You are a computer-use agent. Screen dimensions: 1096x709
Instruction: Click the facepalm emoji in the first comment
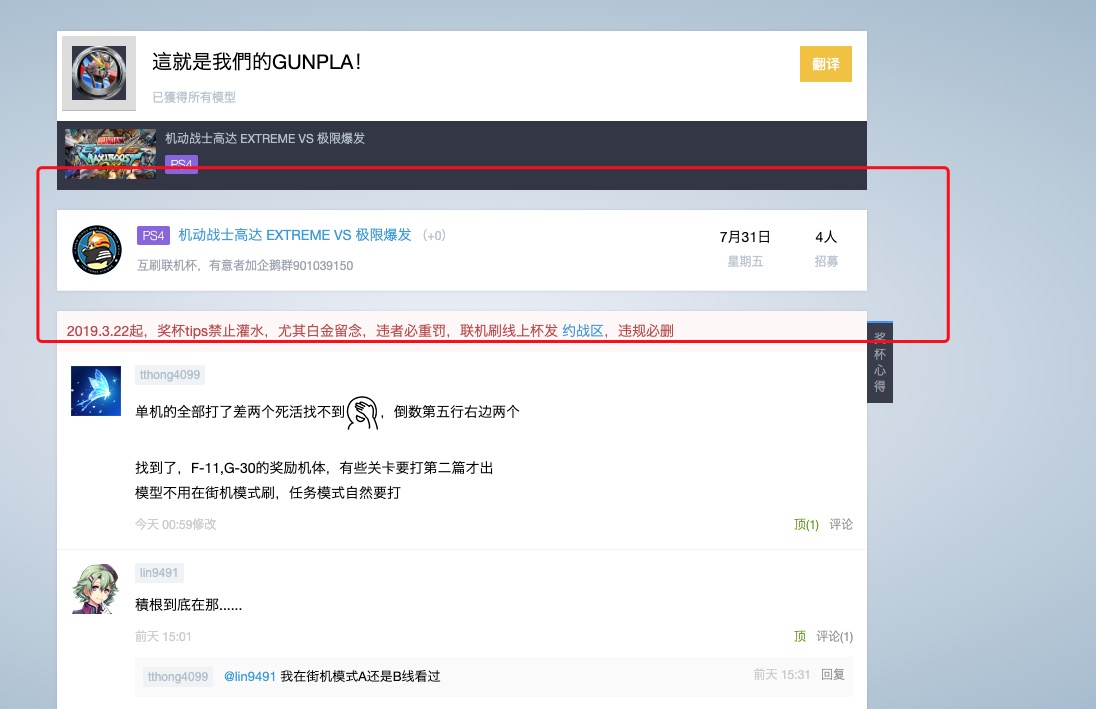tap(362, 412)
